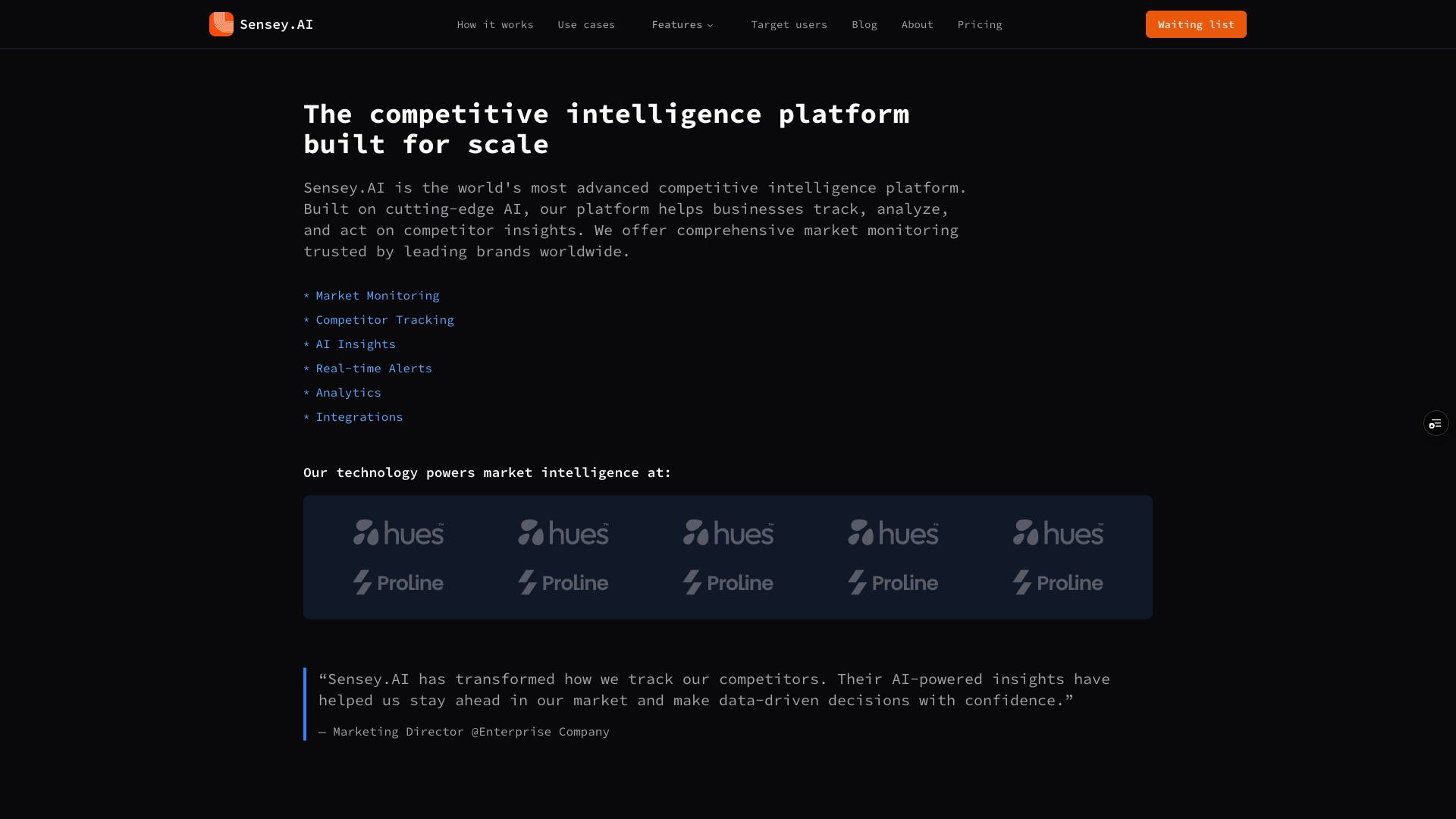Viewport: 1456px width, 819px height.
Task: Join the Waiting list button
Action: click(1195, 24)
